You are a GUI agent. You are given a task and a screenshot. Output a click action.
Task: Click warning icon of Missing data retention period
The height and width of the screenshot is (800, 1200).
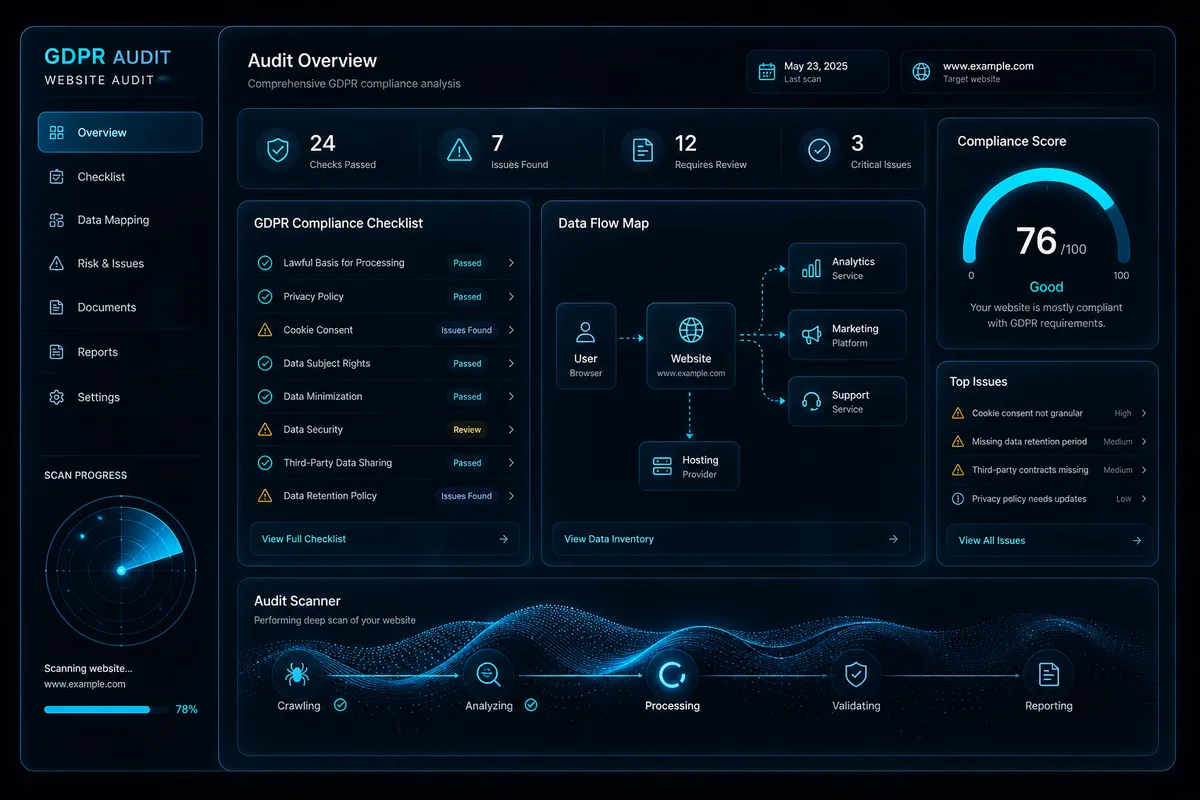click(957, 441)
